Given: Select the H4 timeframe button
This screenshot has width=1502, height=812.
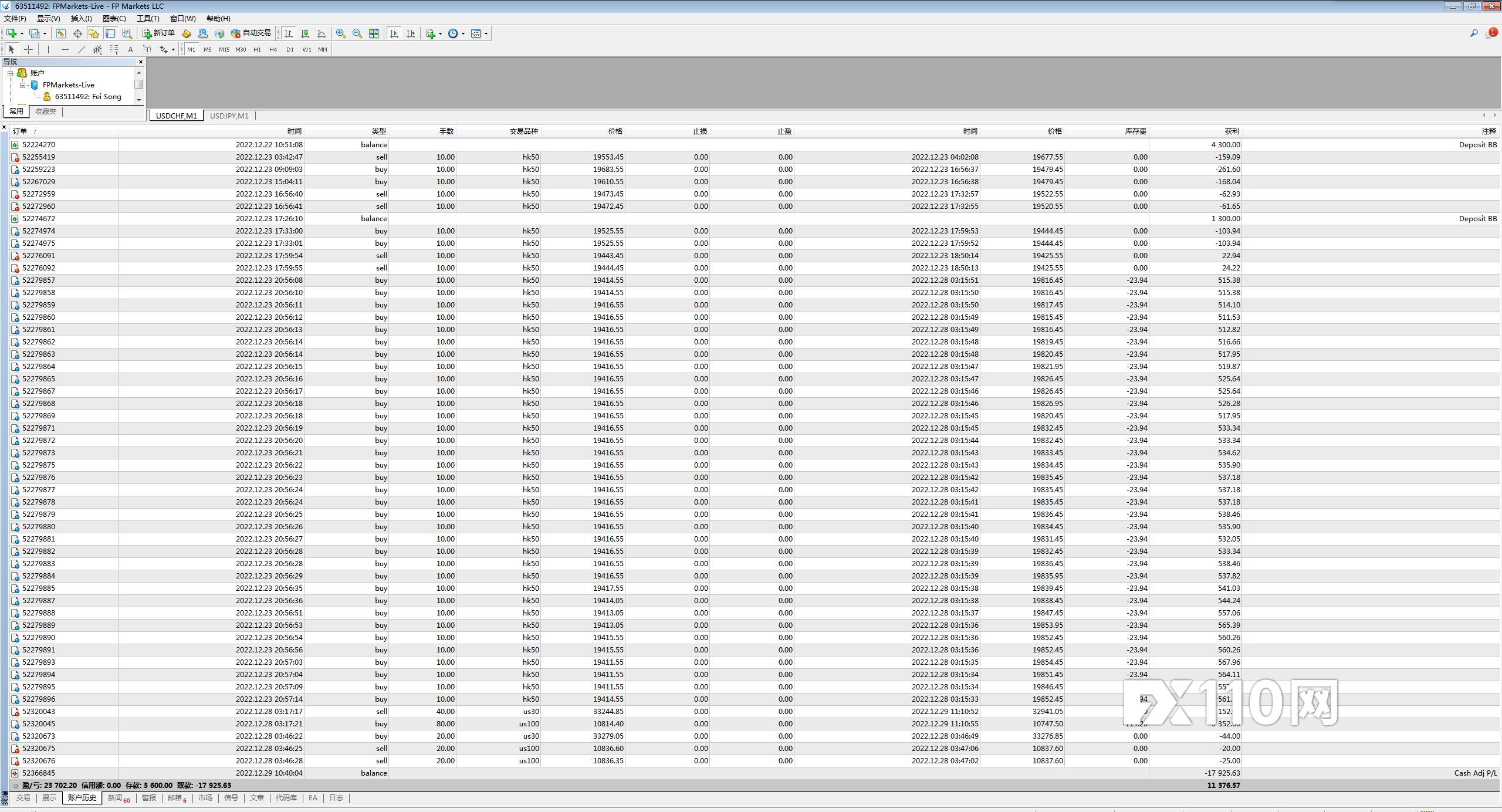Looking at the screenshot, I should pos(273,49).
